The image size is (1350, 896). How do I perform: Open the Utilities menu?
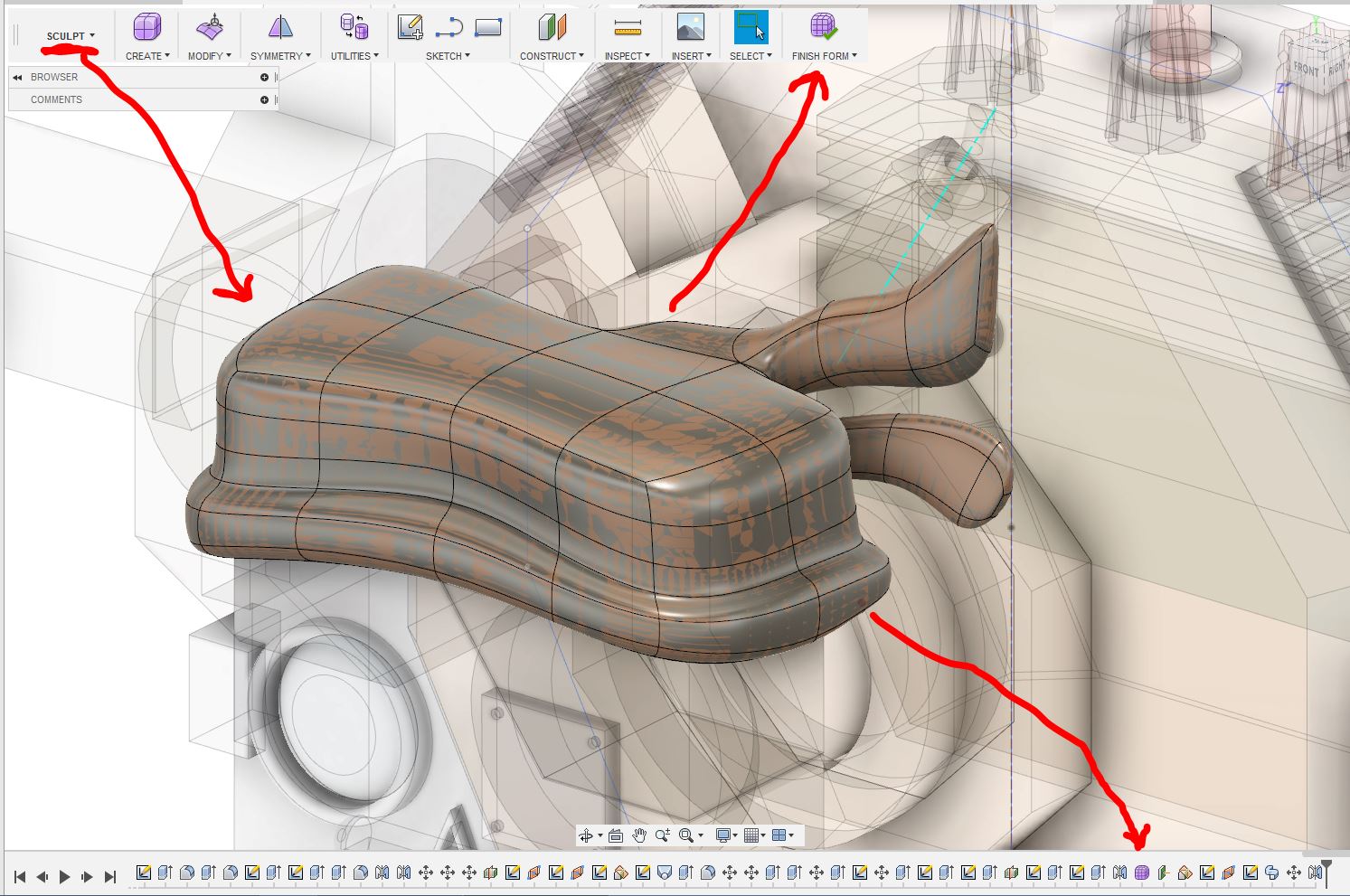pyautogui.click(x=354, y=56)
